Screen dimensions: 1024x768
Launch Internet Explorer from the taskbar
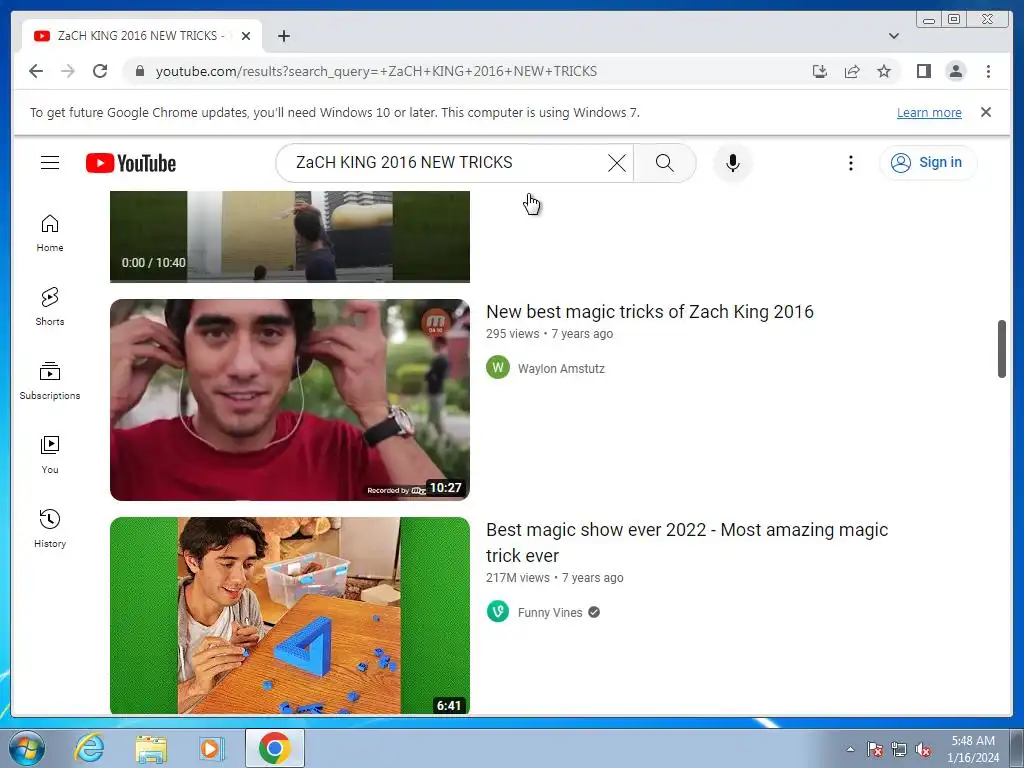[89, 748]
